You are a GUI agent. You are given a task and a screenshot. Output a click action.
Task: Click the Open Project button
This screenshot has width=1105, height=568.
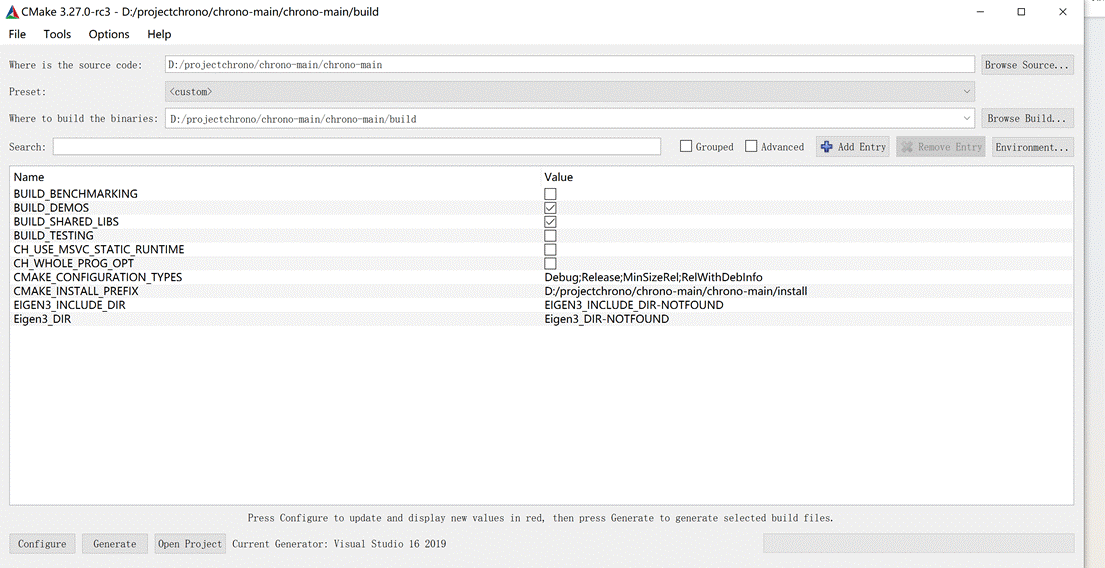pyautogui.click(x=190, y=544)
